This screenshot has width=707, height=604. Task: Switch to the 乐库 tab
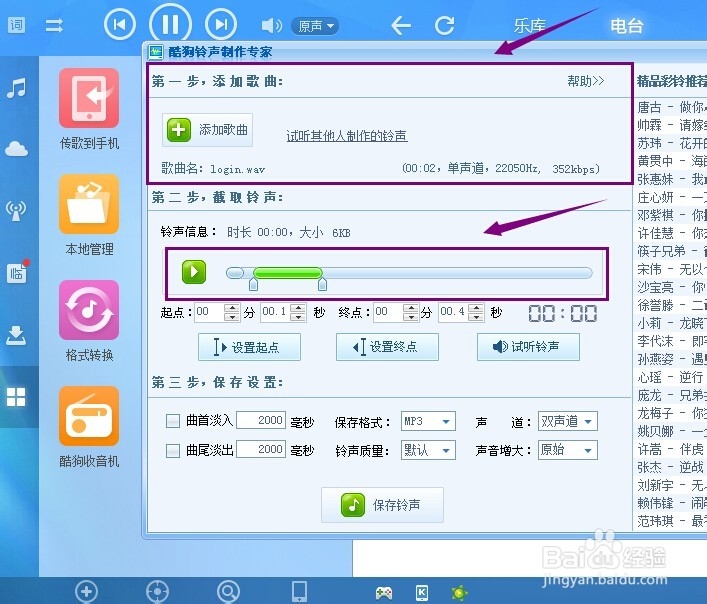tap(530, 26)
